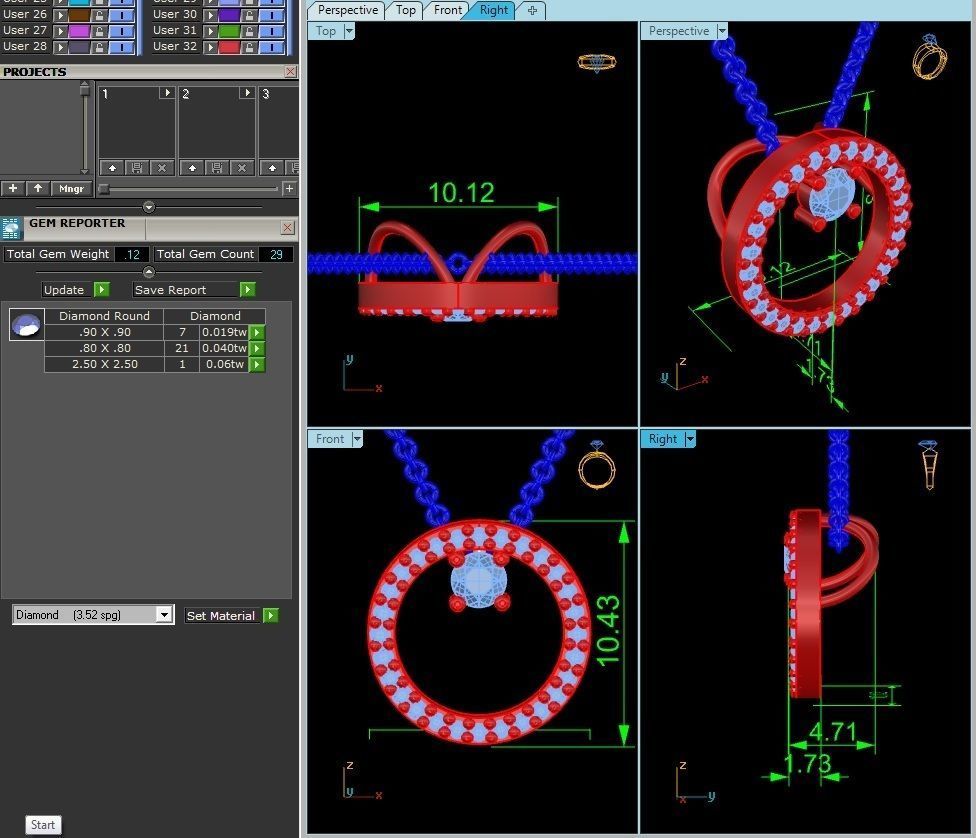This screenshot has width=976, height=838.
Task: Click ring view icon in Top viewport
Action: pos(596,62)
